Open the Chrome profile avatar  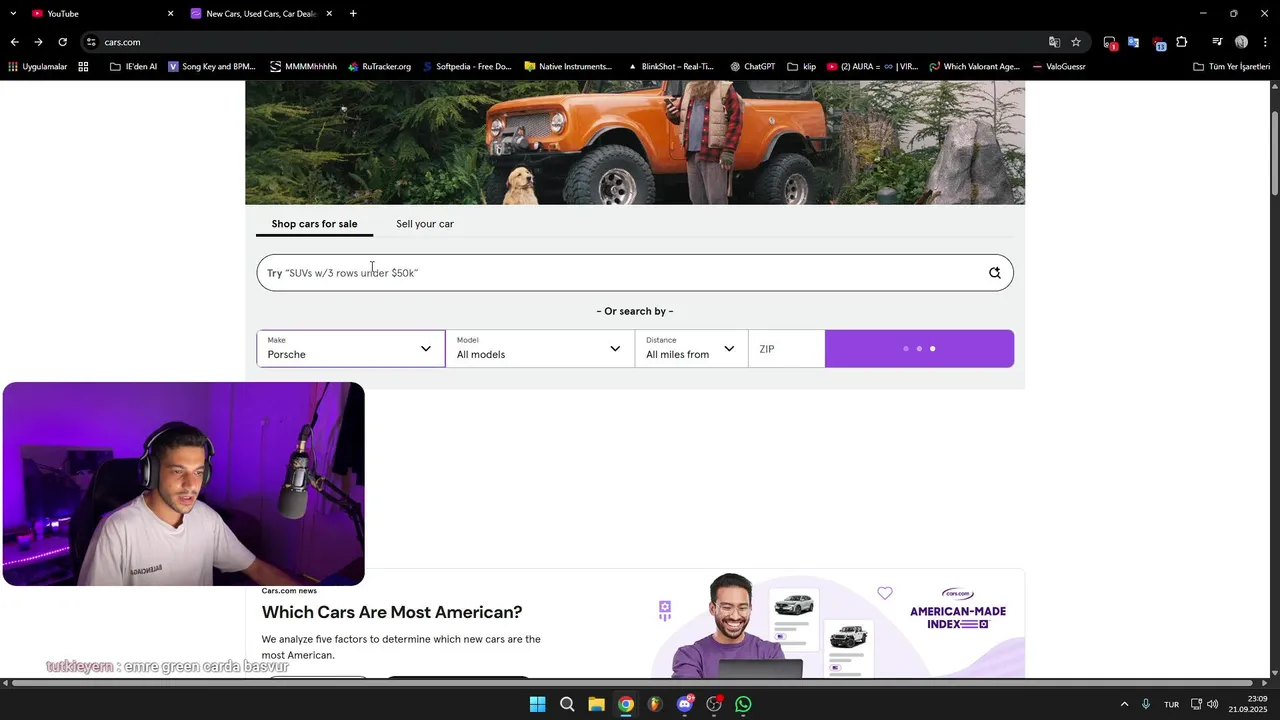click(1241, 42)
